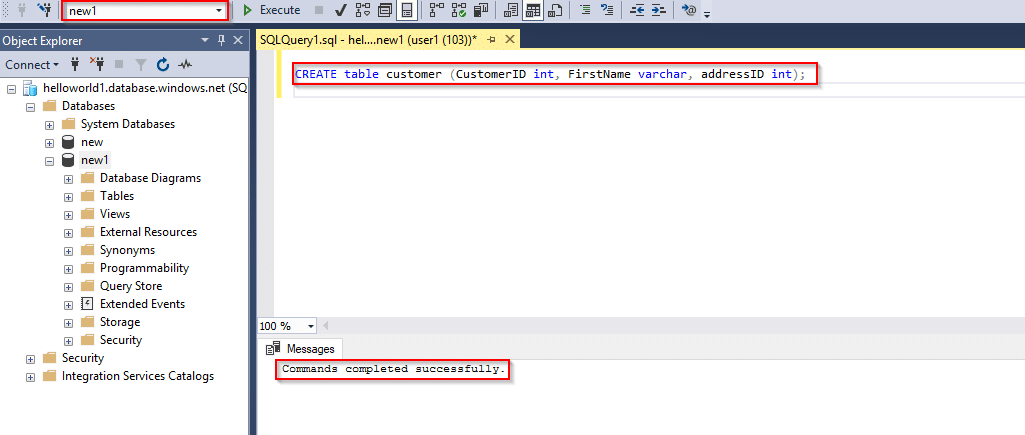1025x435 pixels.
Task: Toggle Include Actual Execution Plan
Action: tap(437, 10)
